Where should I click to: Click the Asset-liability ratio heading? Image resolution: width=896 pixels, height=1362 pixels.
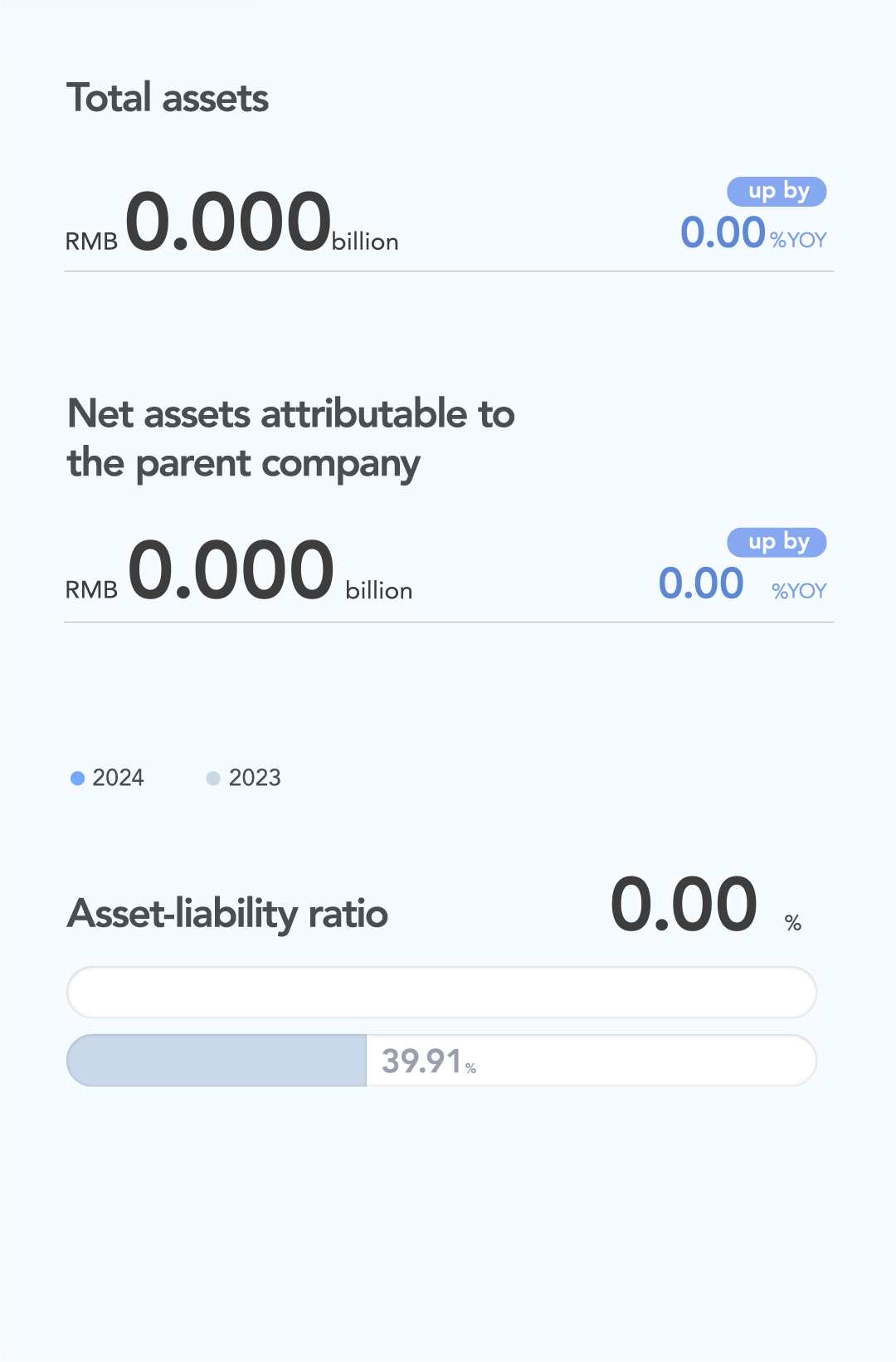[228, 914]
